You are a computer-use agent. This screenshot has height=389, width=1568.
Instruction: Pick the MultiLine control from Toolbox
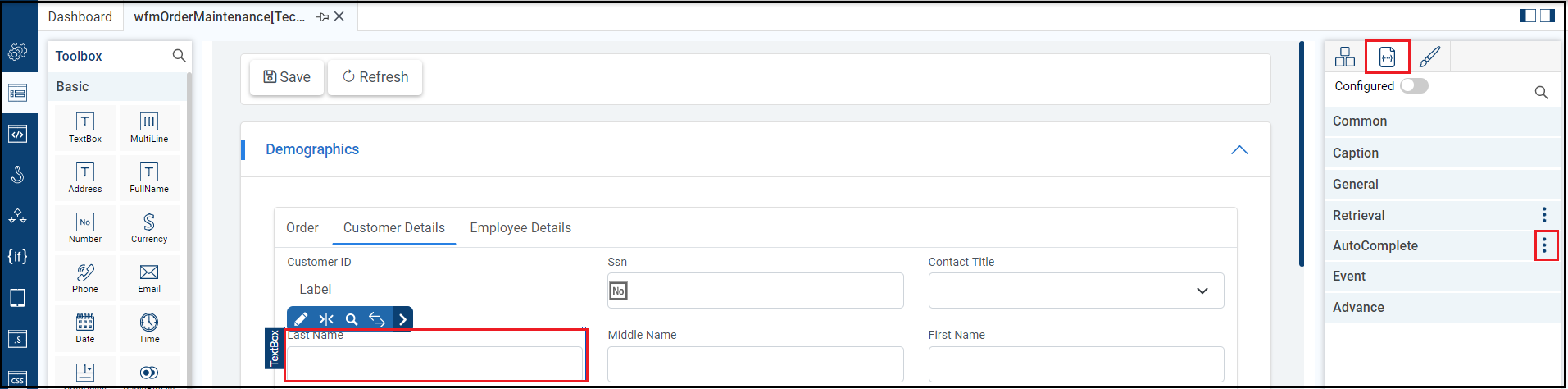tap(149, 127)
